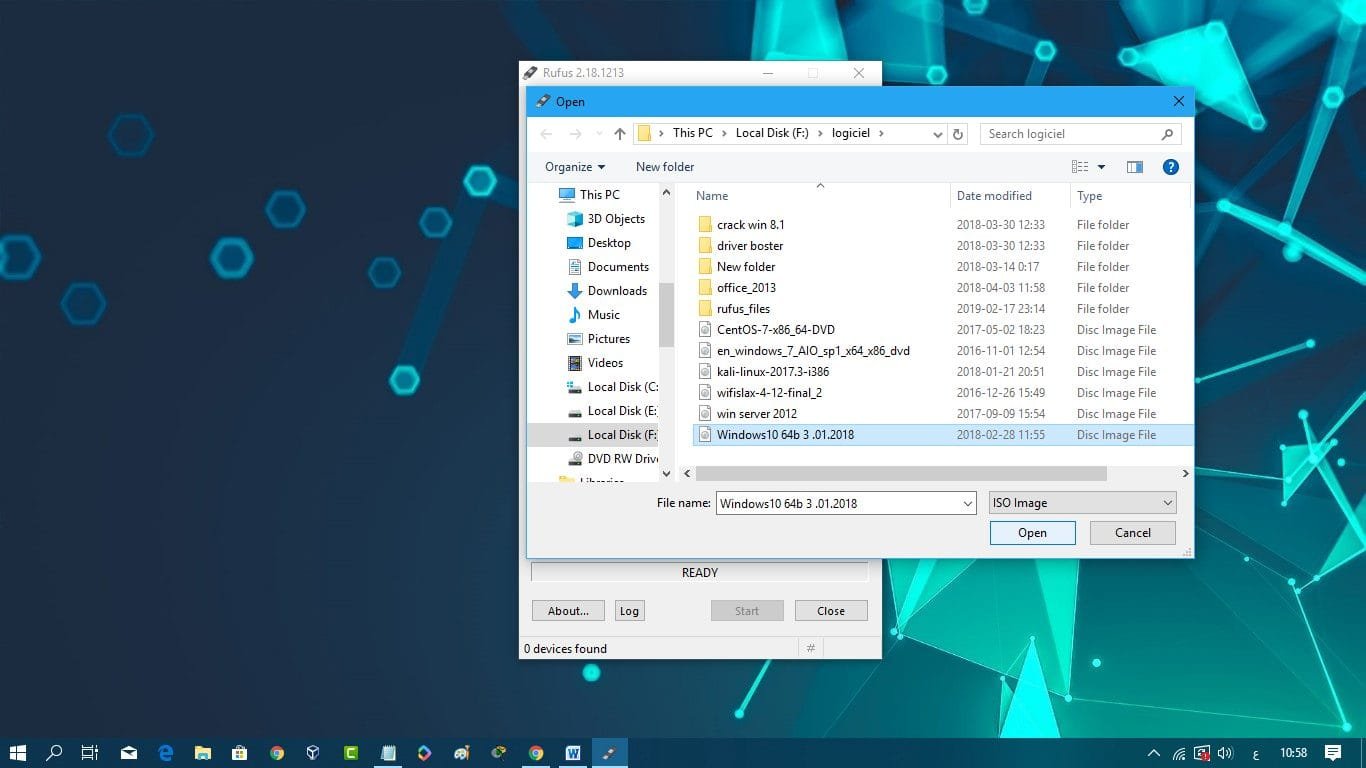
Task: Click New folder in the toolbar
Action: 664,167
